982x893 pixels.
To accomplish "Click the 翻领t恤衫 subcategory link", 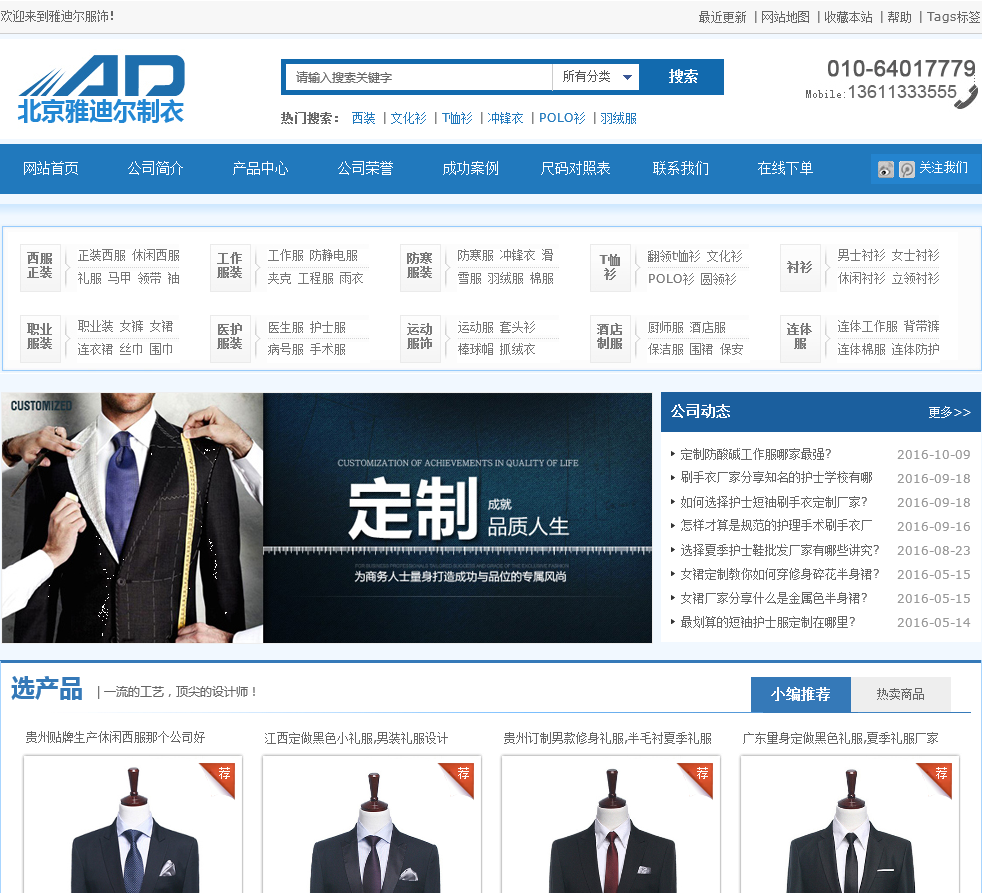I will coord(674,257).
